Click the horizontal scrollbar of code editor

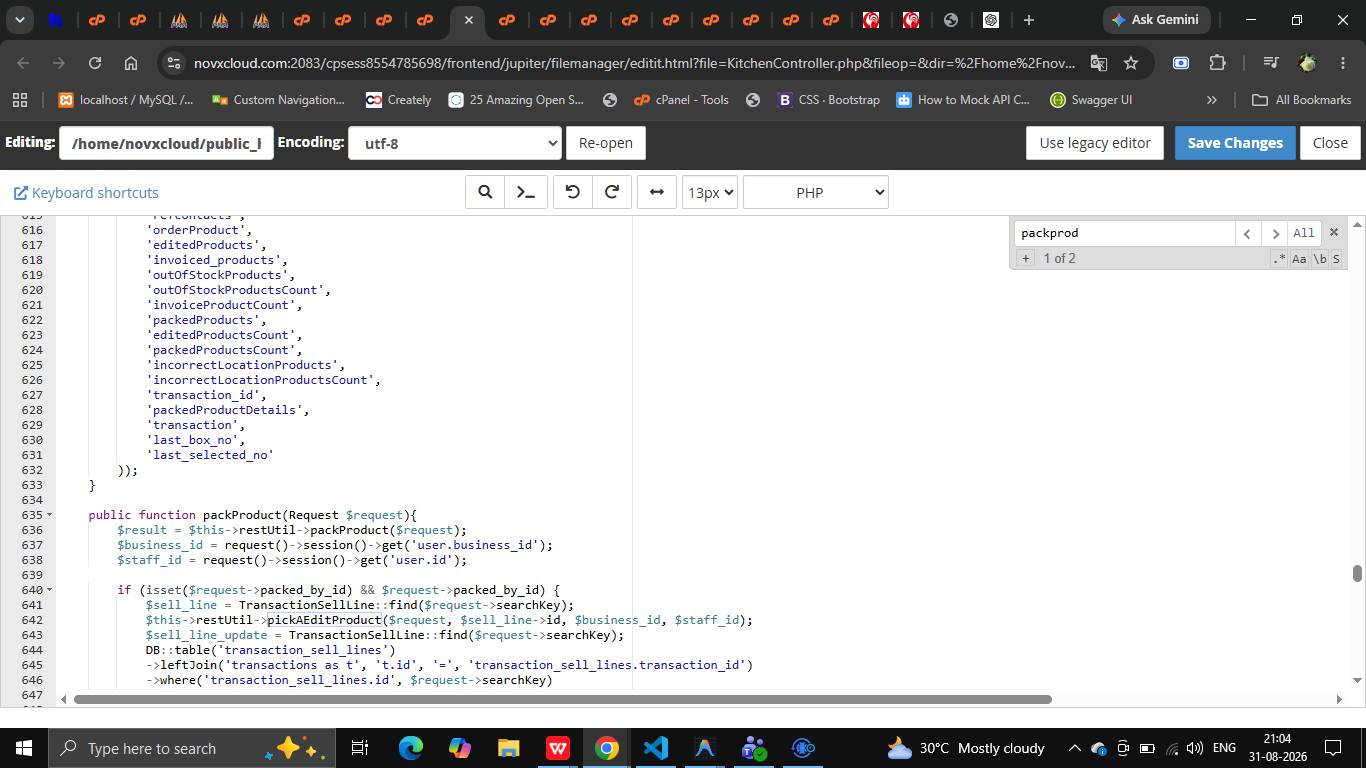click(562, 699)
